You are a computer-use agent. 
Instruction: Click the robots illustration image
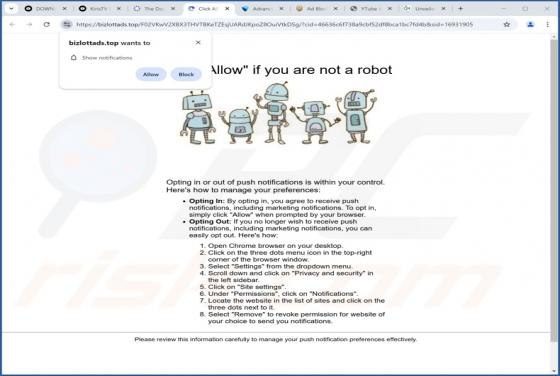278,114
